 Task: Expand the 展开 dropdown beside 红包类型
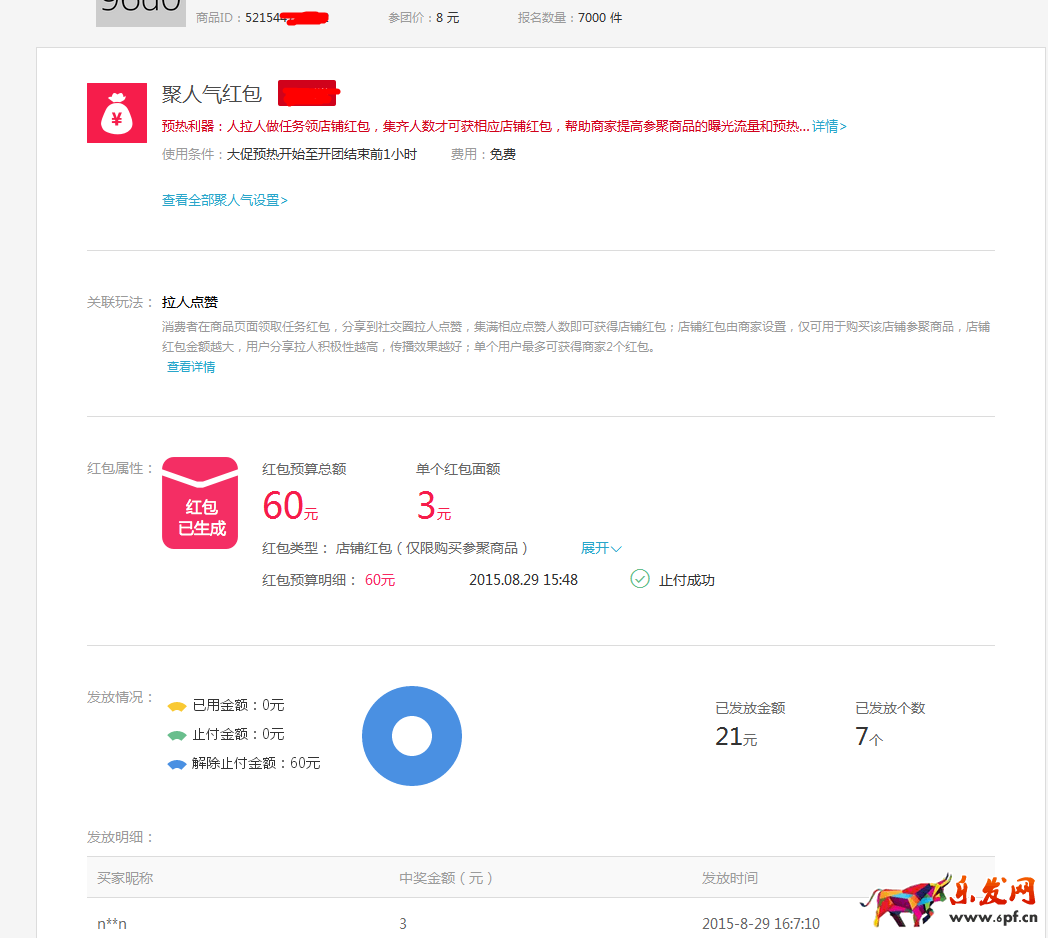[600, 547]
